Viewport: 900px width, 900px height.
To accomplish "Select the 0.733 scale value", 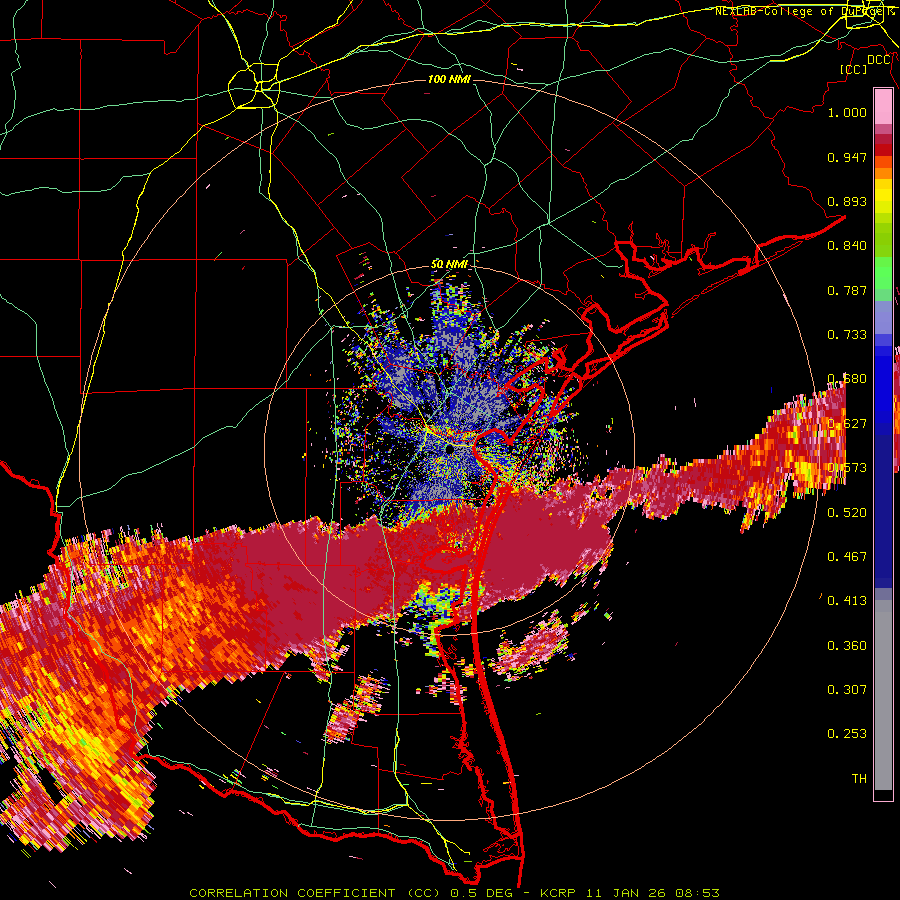I will pos(847,335).
